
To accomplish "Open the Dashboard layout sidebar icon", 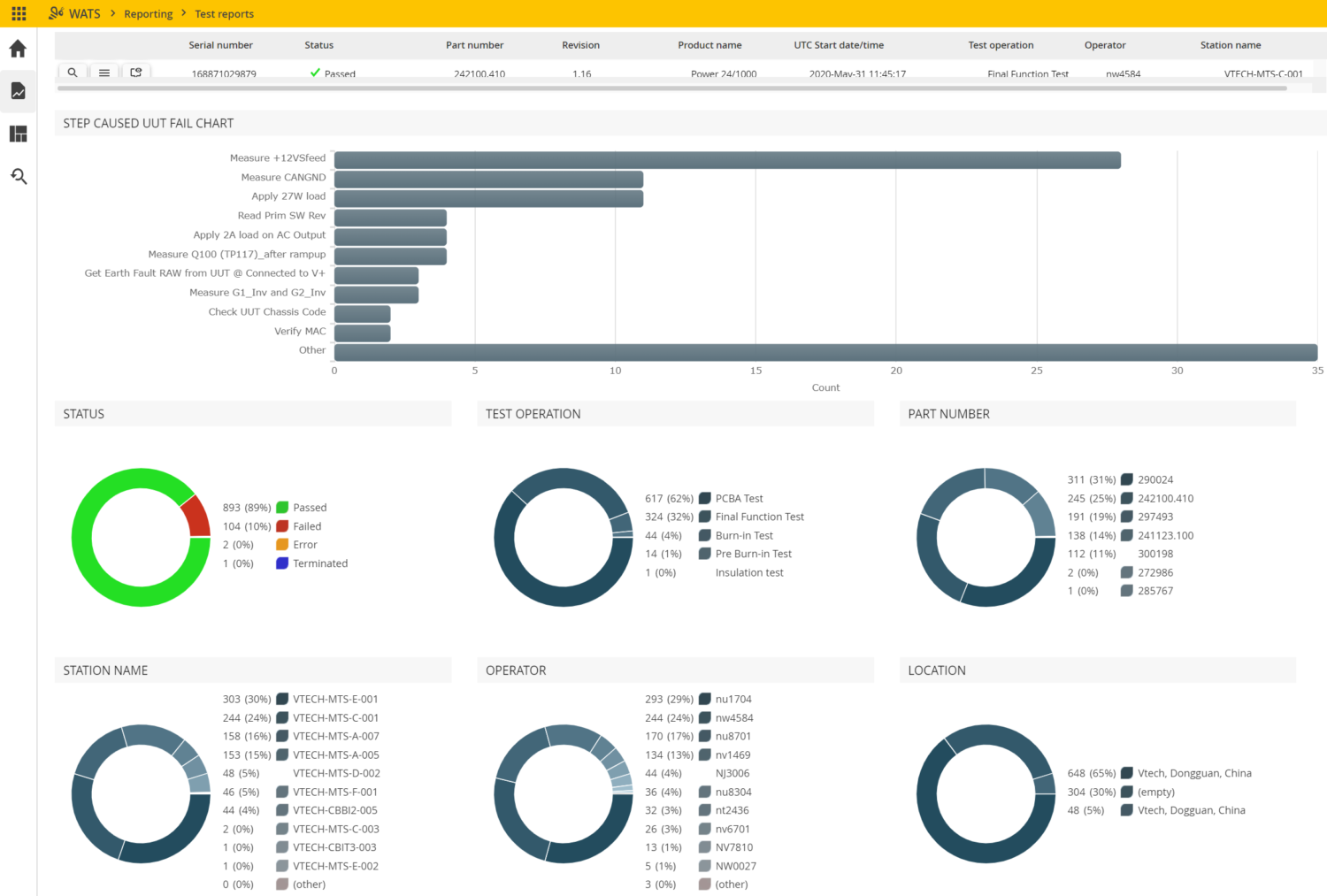I will click(18, 134).
